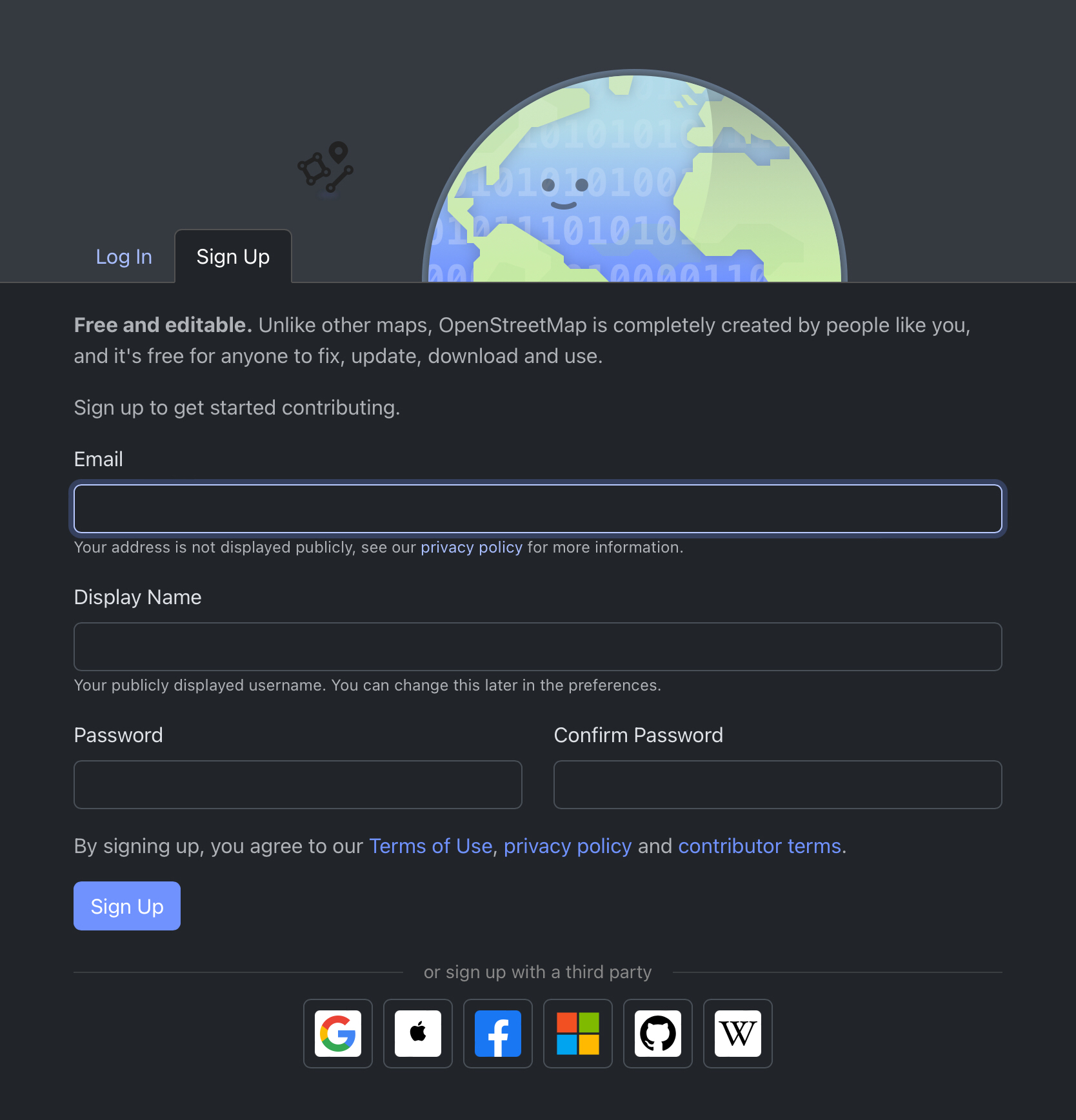Open privacy policy link below Email field
This screenshot has width=1076, height=1120.
click(472, 547)
